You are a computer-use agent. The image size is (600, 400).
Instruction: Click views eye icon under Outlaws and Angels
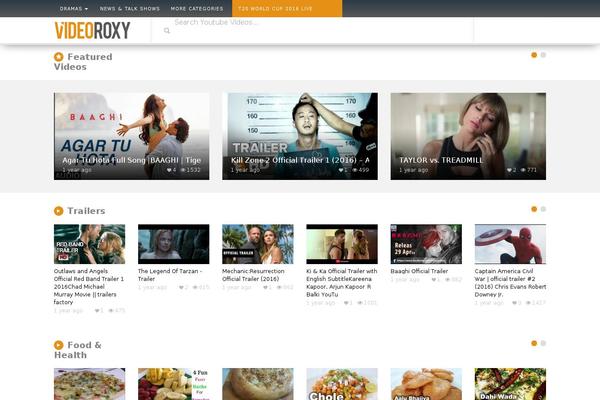[x=111, y=310]
